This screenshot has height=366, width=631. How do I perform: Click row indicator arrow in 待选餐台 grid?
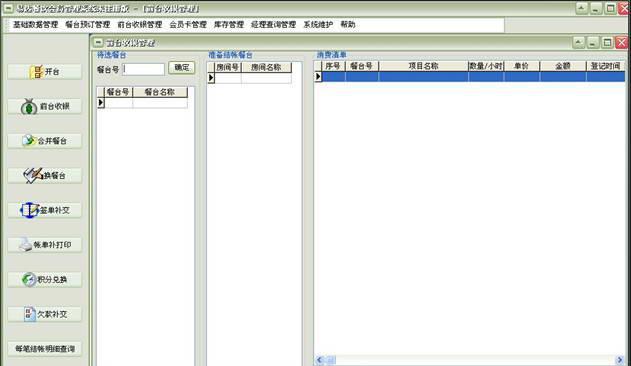[x=101, y=103]
